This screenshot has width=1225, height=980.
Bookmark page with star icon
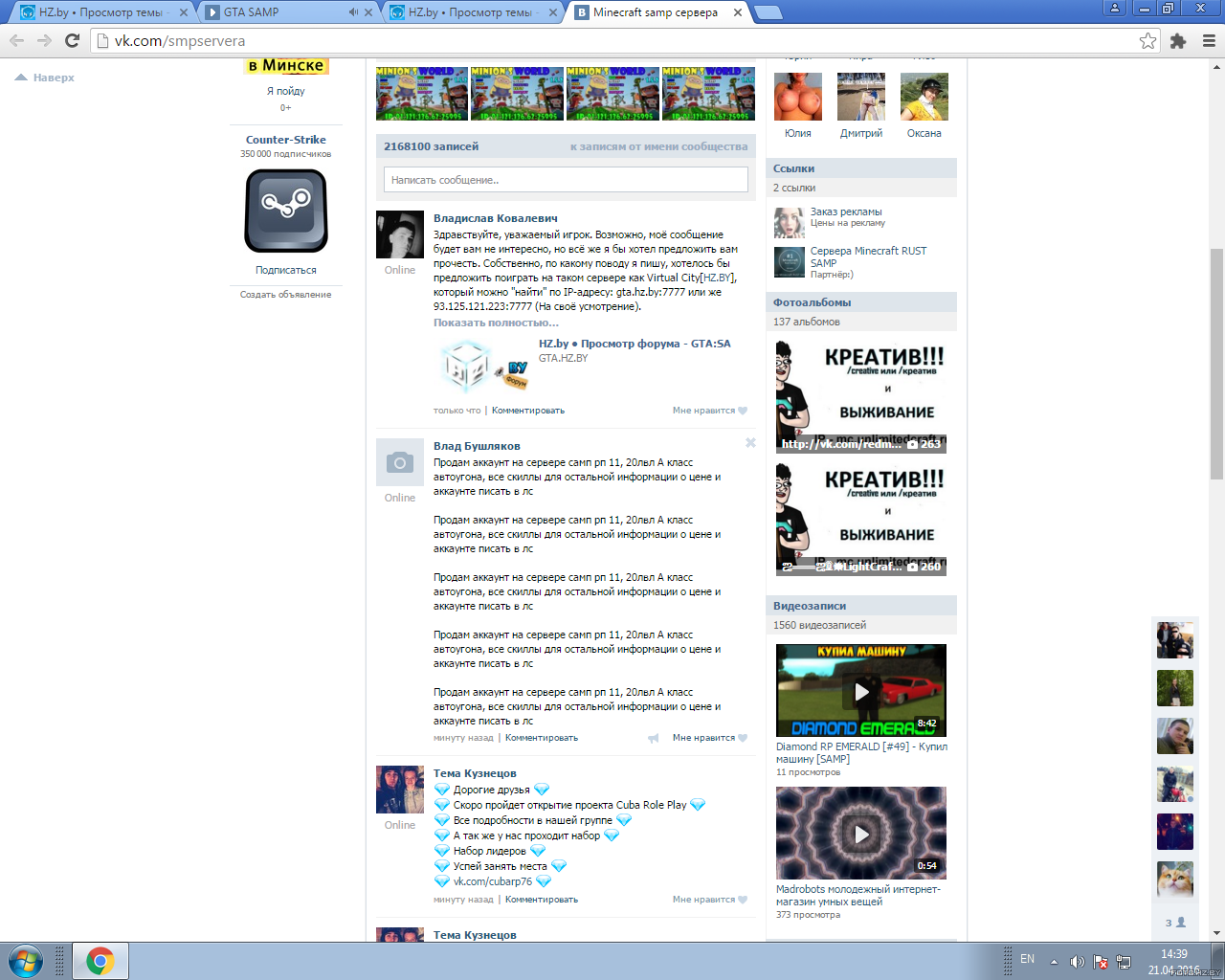click(x=1147, y=40)
